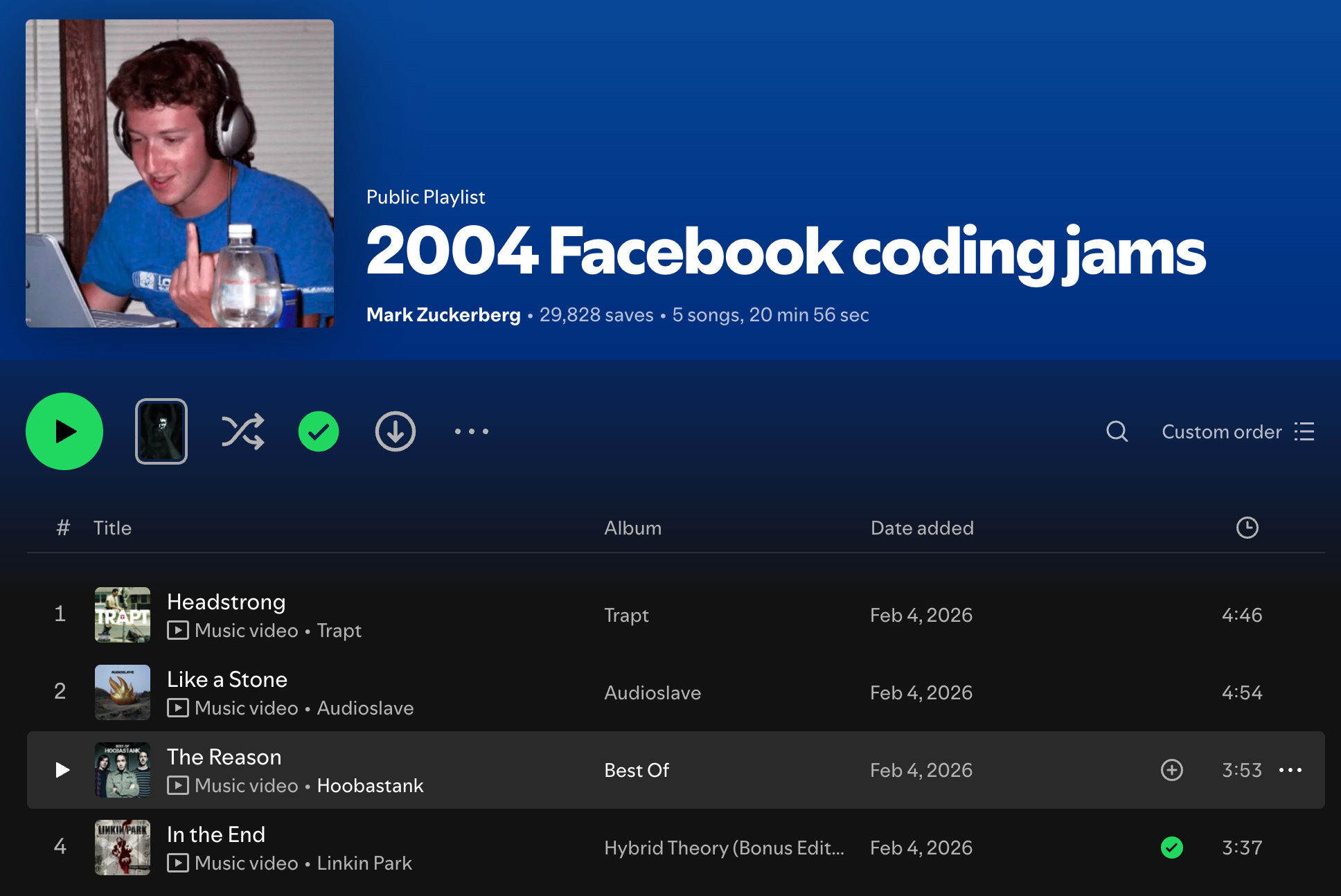Click the Hoobastank artist link
This screenshot has height=896, width=1341.
point(370,786)
